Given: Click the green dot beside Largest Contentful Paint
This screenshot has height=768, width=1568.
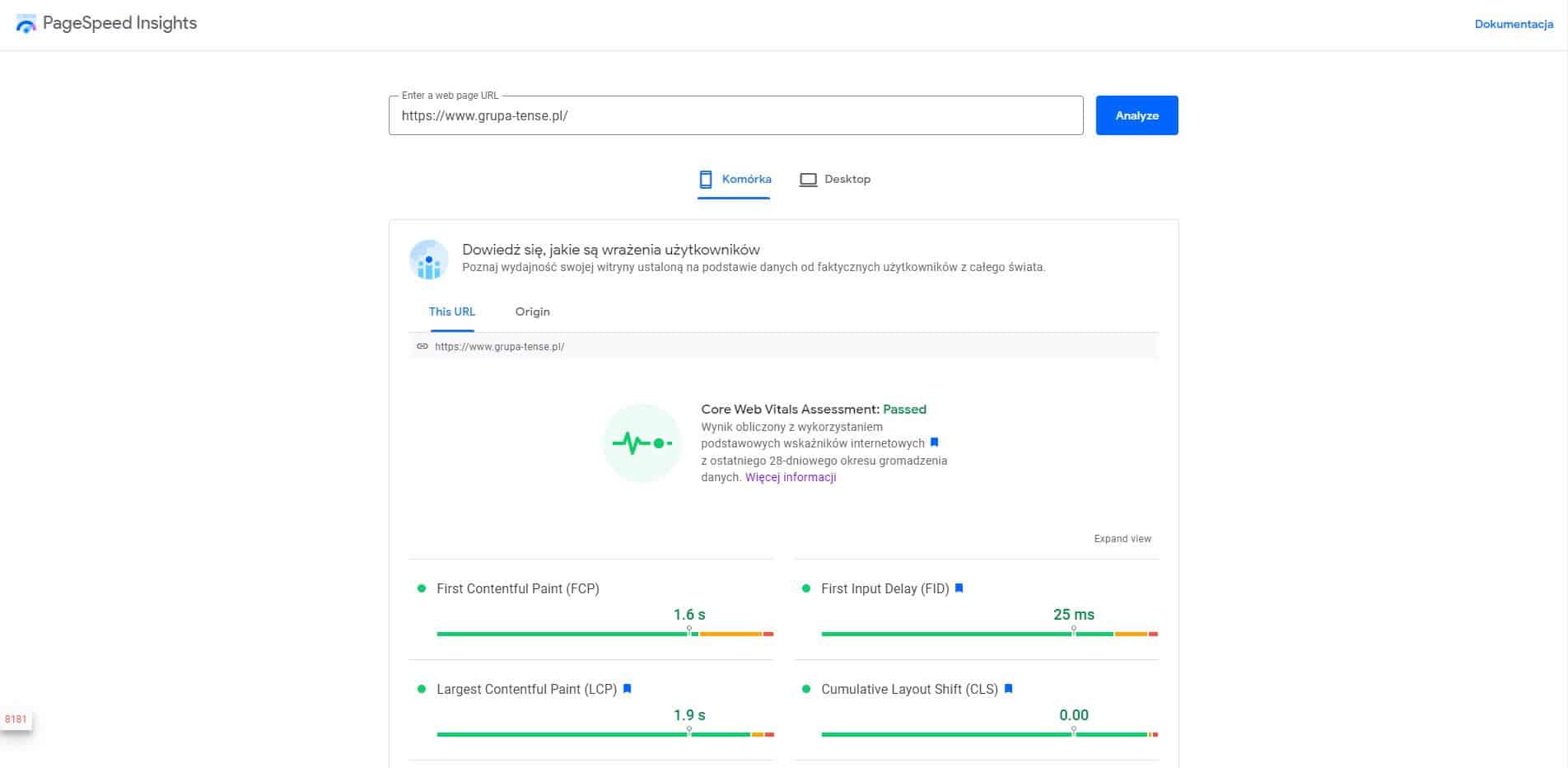Looking at the screenshot, I should point(422,689).
